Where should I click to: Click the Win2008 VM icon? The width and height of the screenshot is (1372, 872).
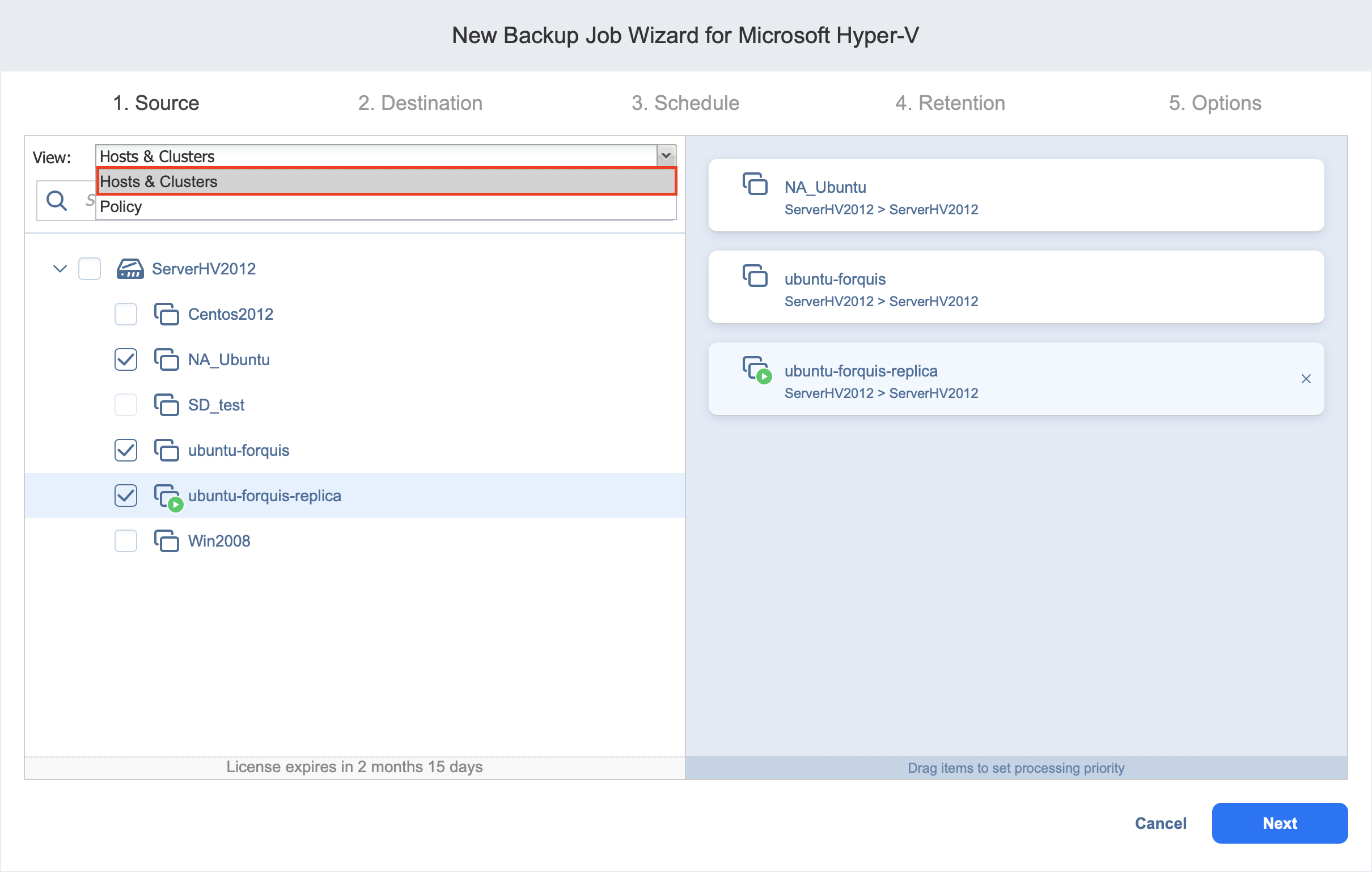coord(166,541)
